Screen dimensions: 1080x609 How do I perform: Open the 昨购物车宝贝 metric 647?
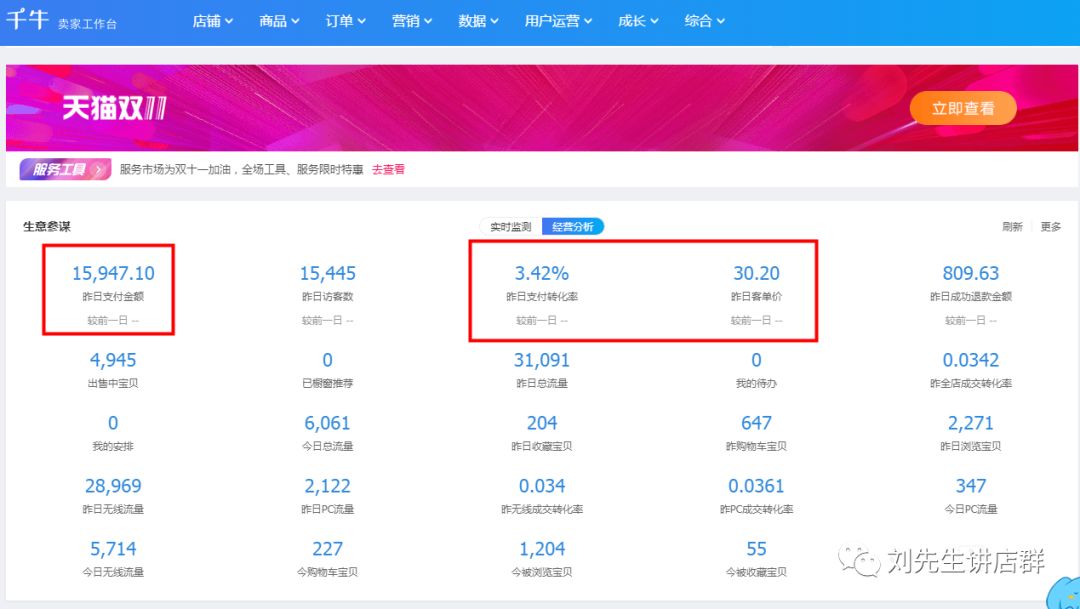(756, 423)
